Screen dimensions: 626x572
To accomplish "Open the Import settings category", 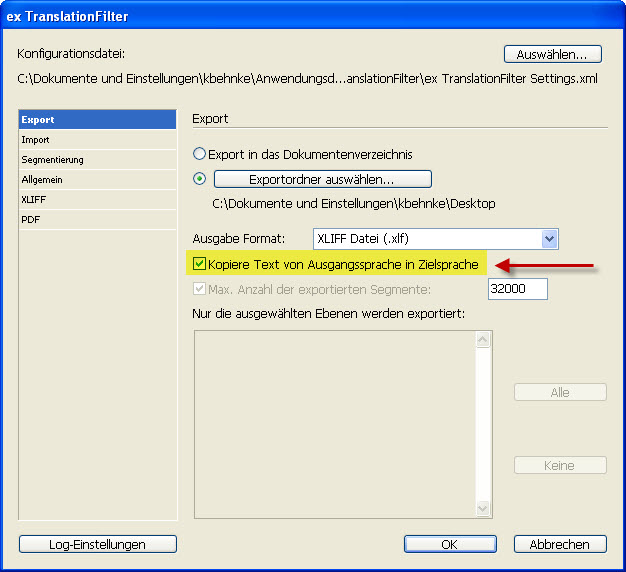I will pyautogui.click(x=97, y=140).
